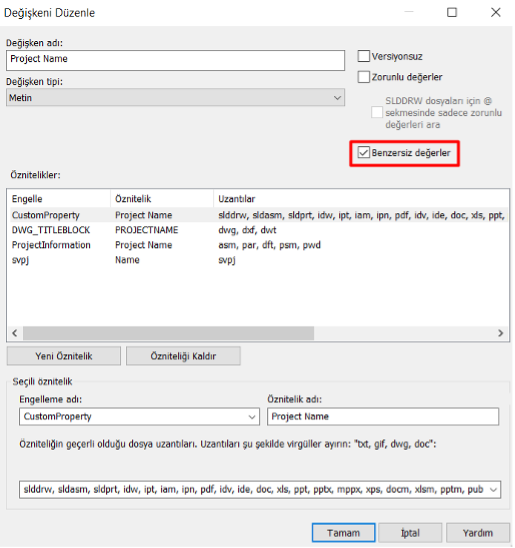Uncheck the Benzersiz değerler checkbox
The height and width of the screenshot is (548, 515).
click(x=363, y=153)
